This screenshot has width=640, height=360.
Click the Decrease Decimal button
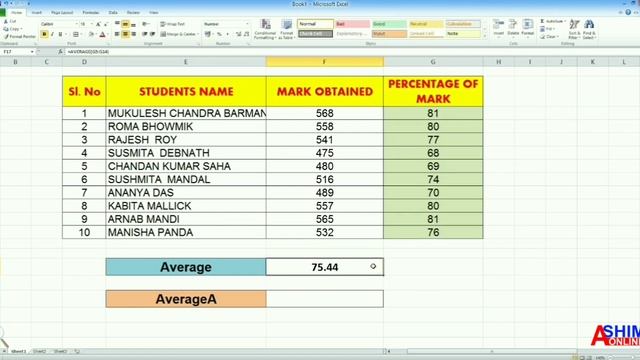[x=246, y=34]
